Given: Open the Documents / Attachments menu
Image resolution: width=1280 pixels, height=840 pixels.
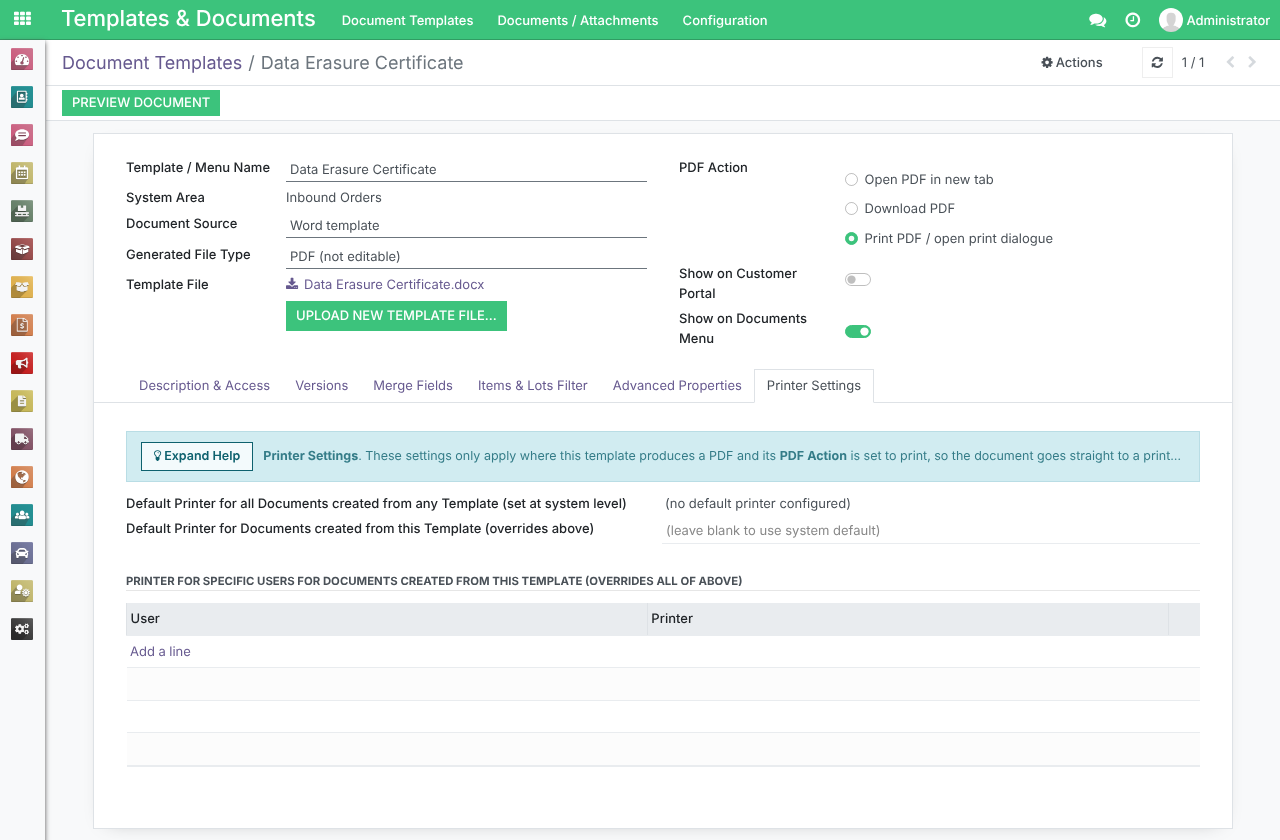Looking at the screenshot, I should (577, 20).
